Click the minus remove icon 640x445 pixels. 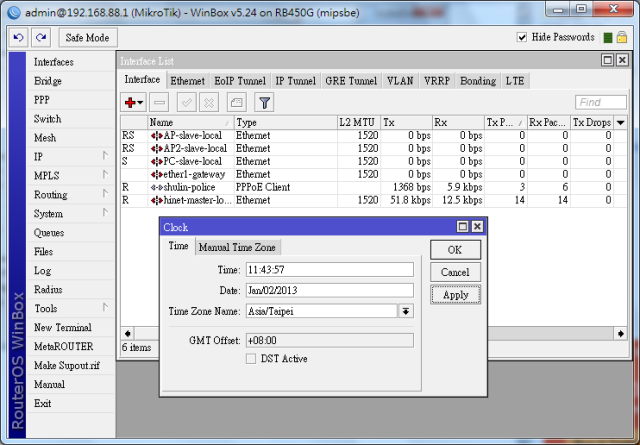click(159, 102)
